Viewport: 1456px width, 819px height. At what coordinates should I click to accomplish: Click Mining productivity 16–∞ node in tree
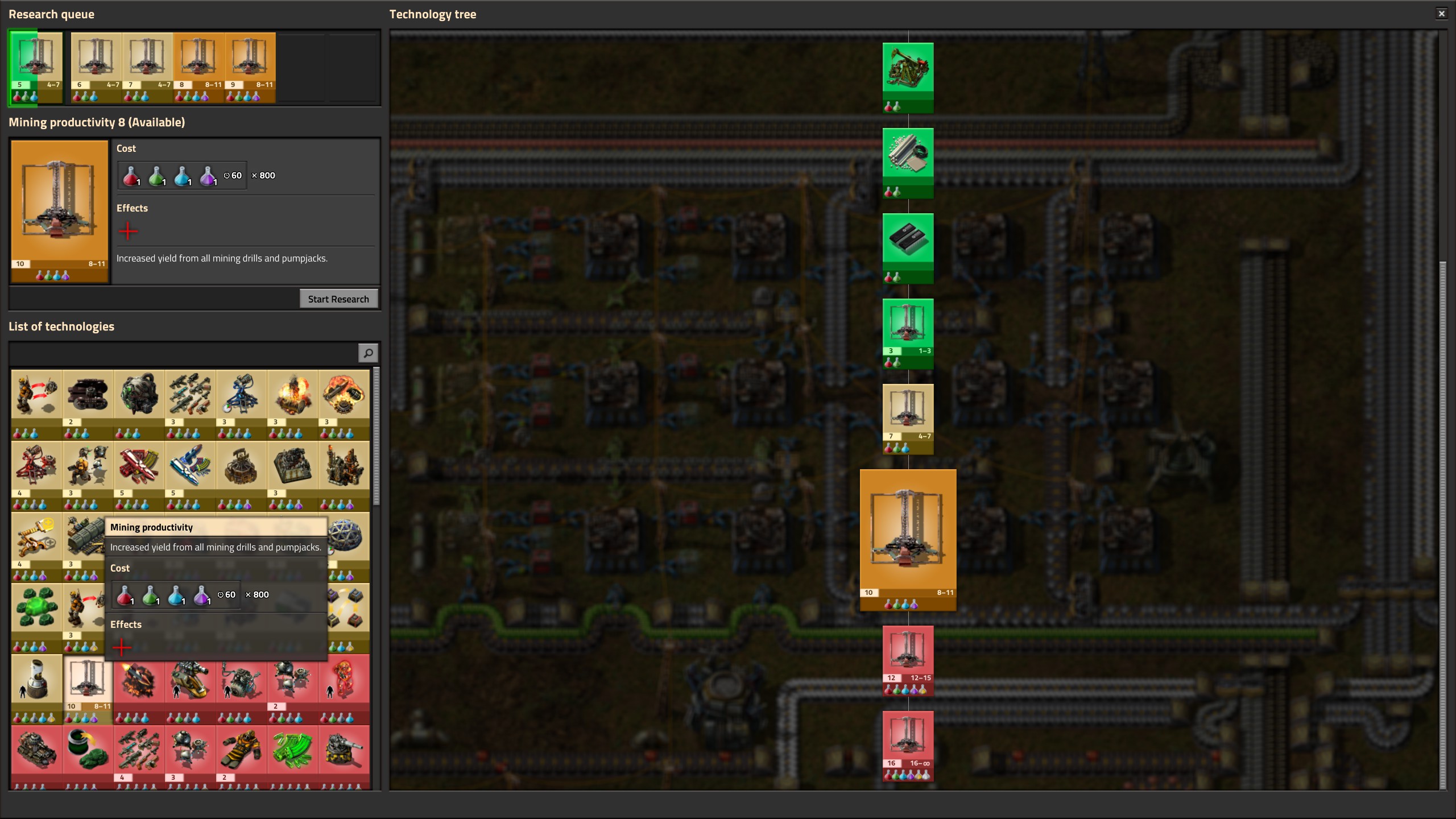[x=908, y=745]
